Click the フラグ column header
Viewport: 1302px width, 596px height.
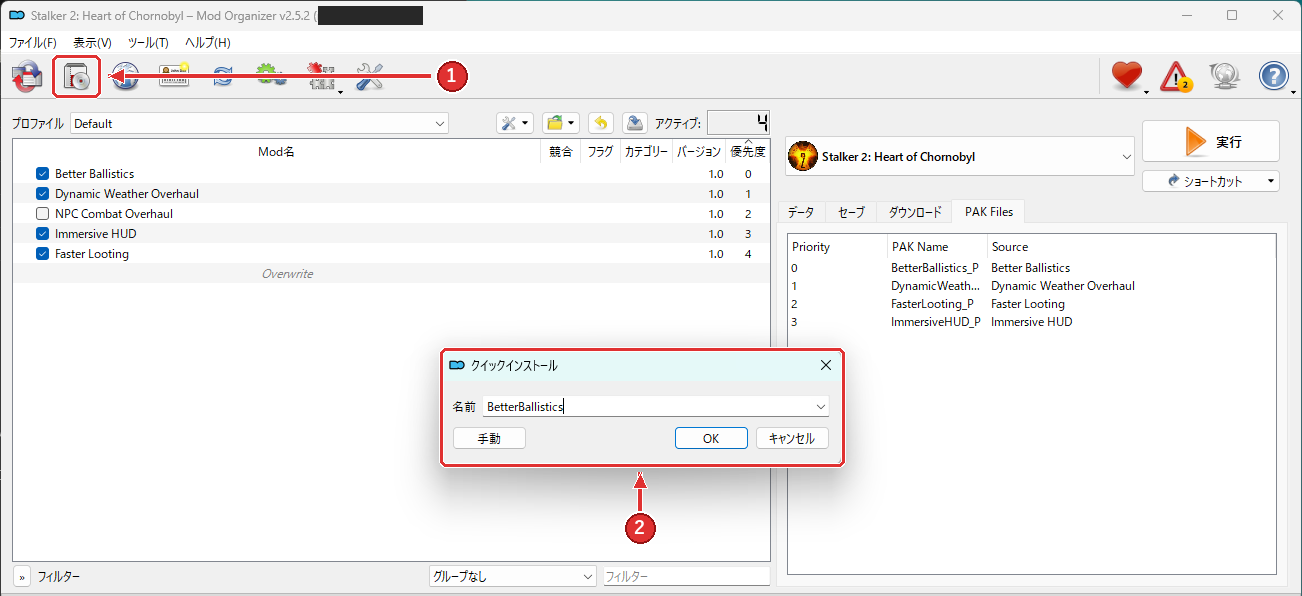[x=600, y=152]
